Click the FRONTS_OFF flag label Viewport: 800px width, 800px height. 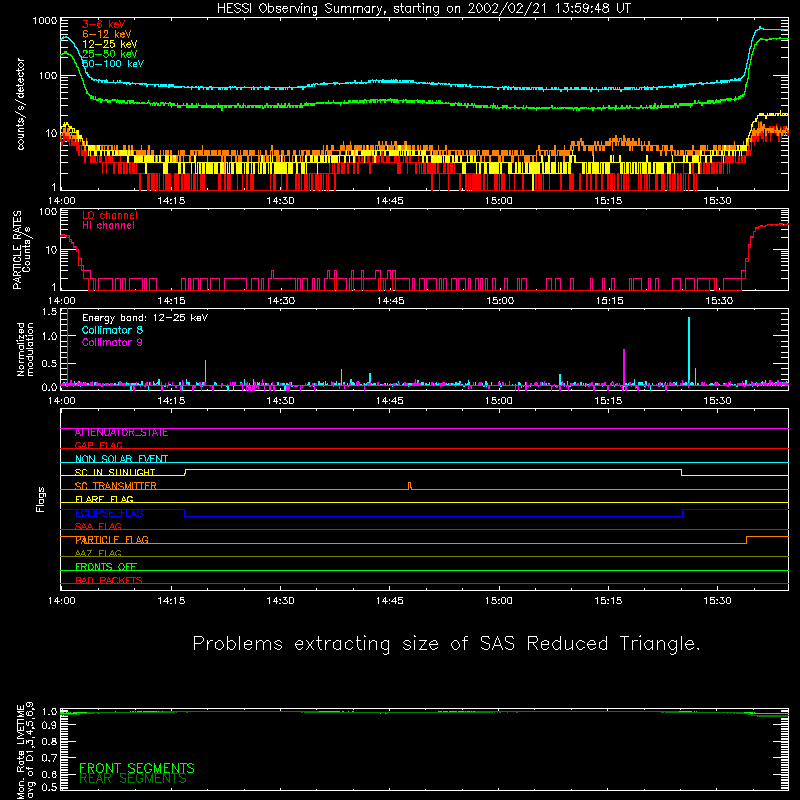pos(106,567)
